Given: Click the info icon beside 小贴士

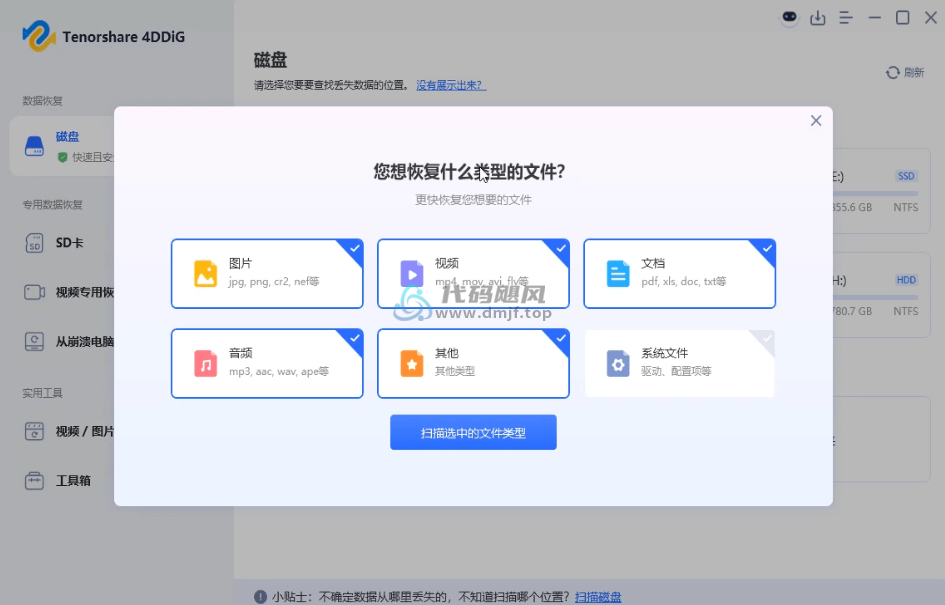Looking at the screenshot, I should pyautogui.click(x=260, y=597).
